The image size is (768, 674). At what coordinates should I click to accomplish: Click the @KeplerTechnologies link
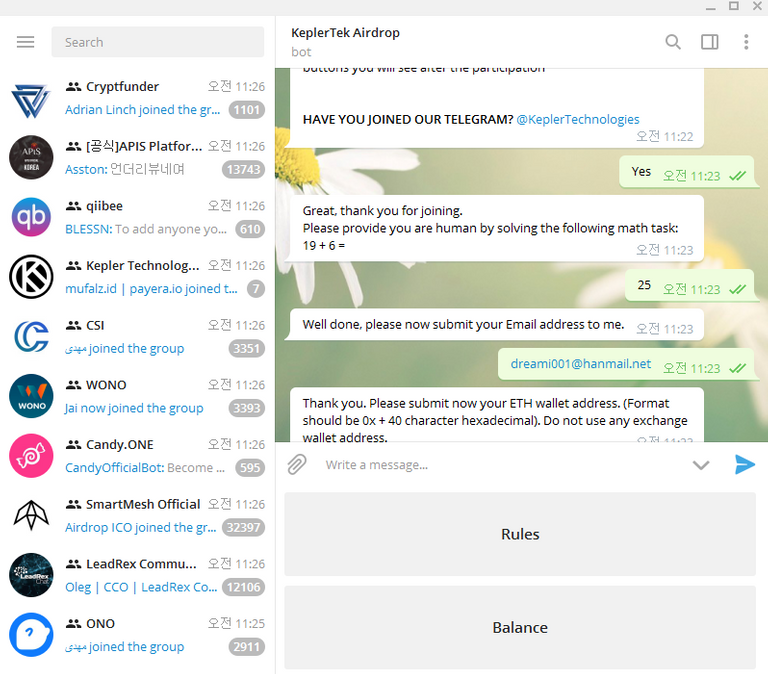577,119
